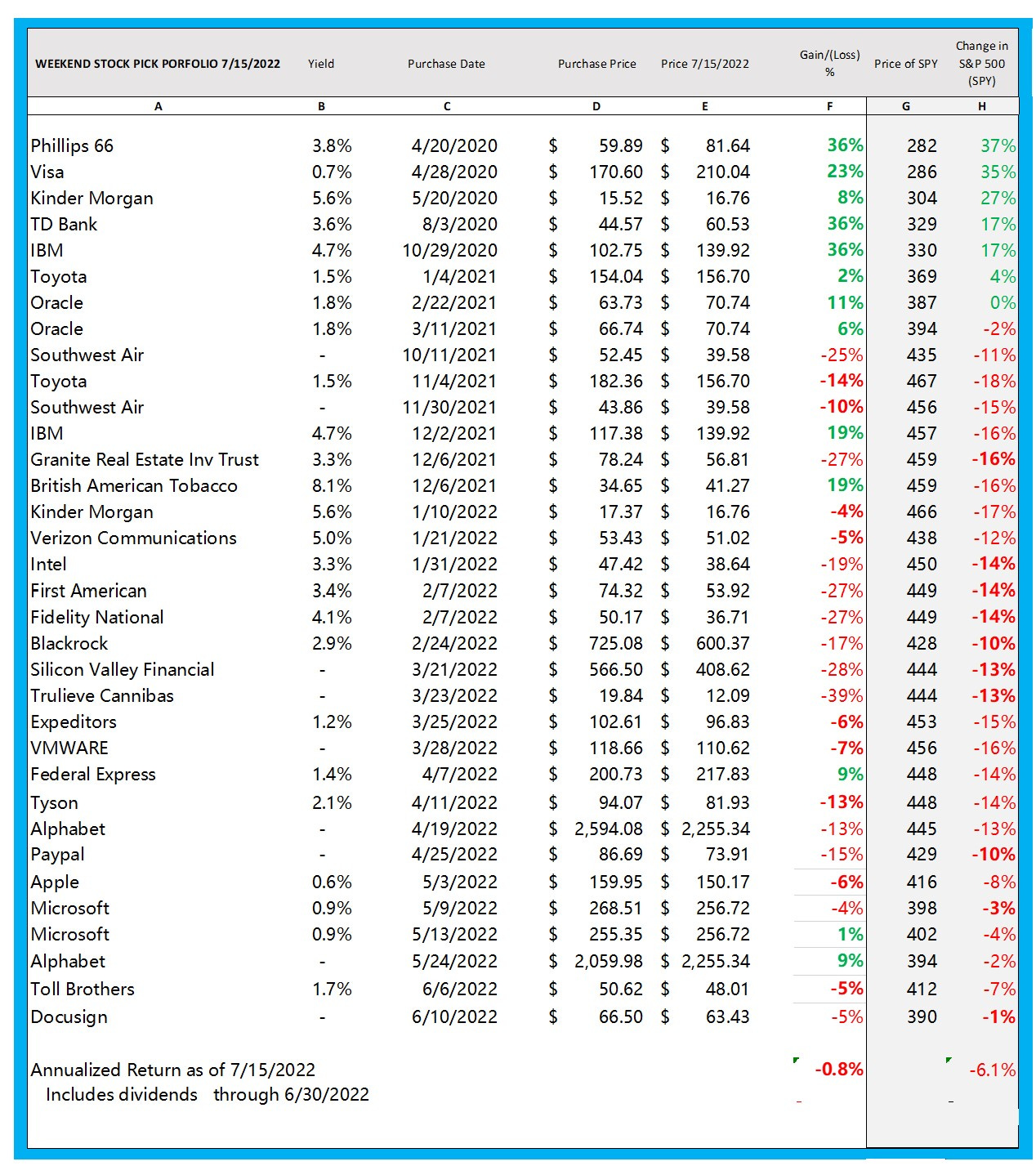Click the 2,059.98 Alphabet purchase price

click(609, 961)
